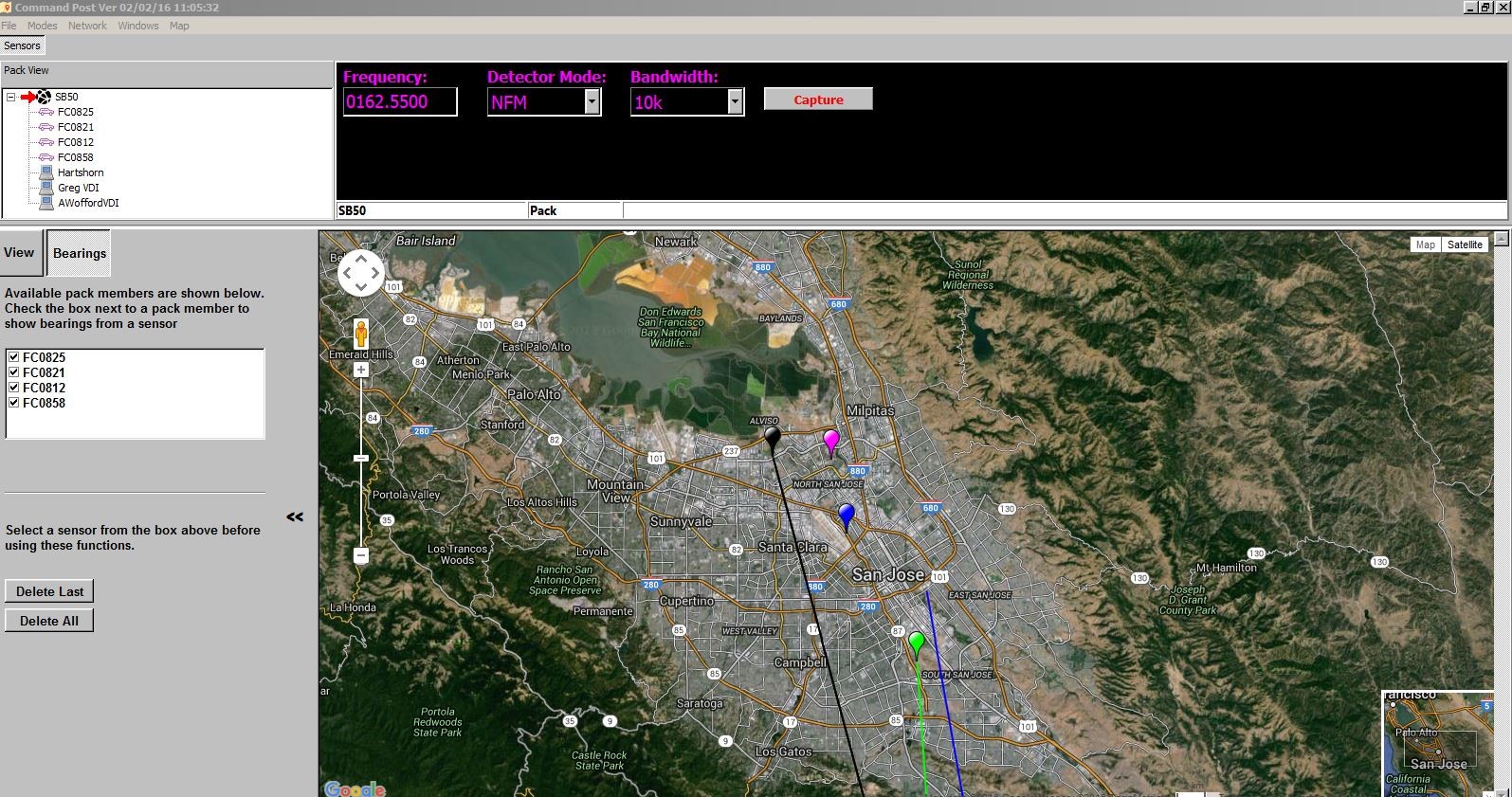Click the AWoffordVDI computer icon
This screenshot has width=1512, height=797.
tap(46, 203)
